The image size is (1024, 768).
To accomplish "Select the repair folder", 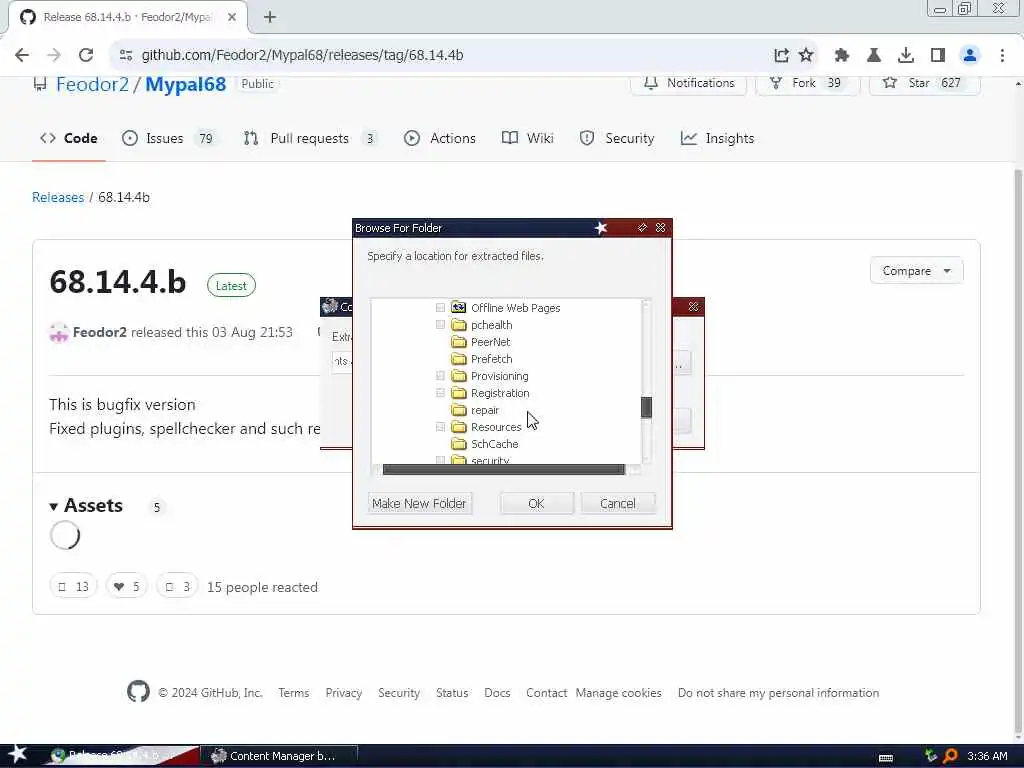I will click(x=485, y=409).
